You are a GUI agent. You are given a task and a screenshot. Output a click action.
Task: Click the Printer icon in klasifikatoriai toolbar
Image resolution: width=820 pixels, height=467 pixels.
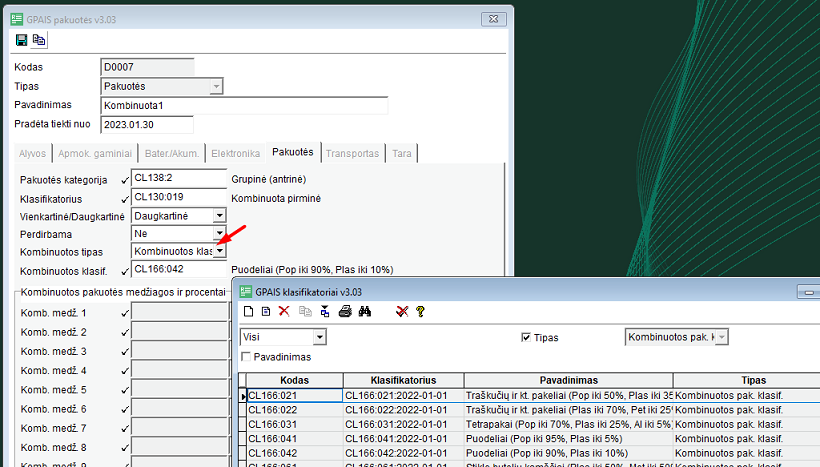[x=345, y=311]
